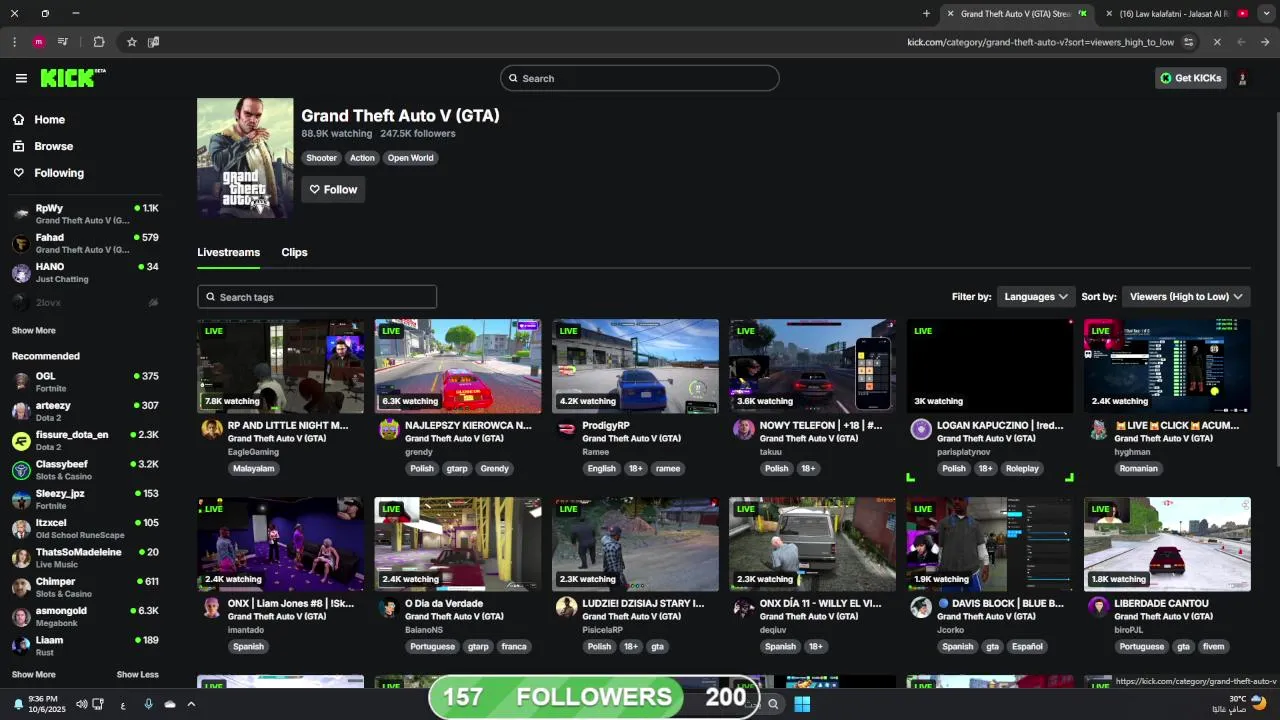Click the Search tags input

pos(317,297)
